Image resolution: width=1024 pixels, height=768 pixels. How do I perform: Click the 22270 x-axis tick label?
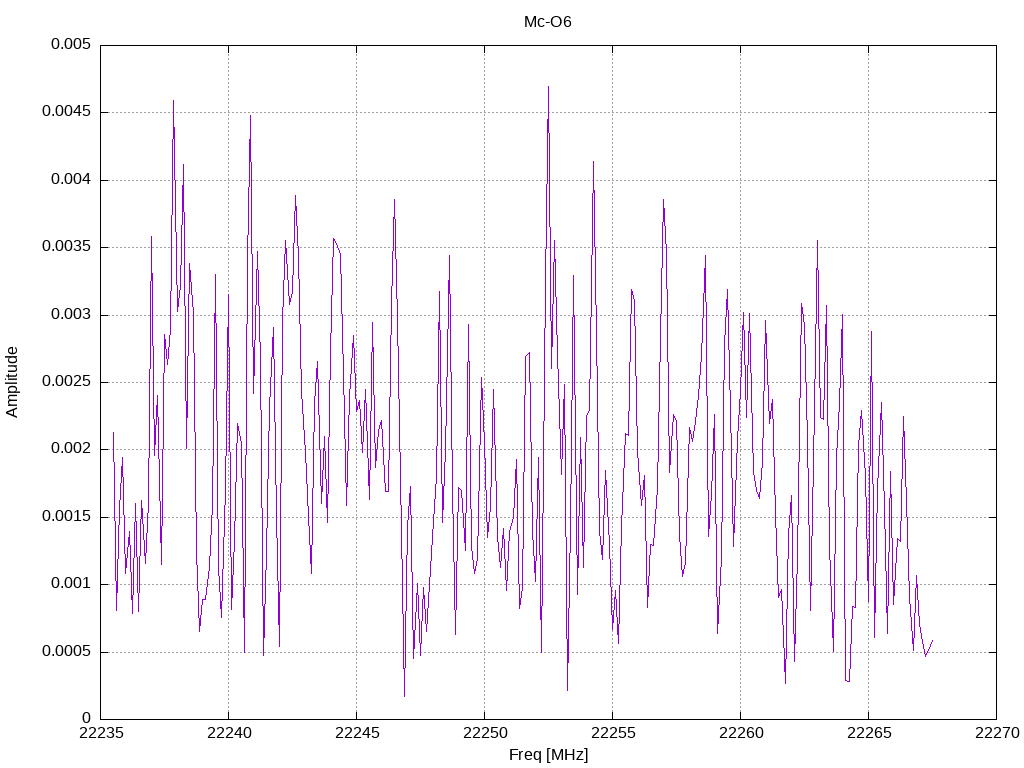point(997,733)
